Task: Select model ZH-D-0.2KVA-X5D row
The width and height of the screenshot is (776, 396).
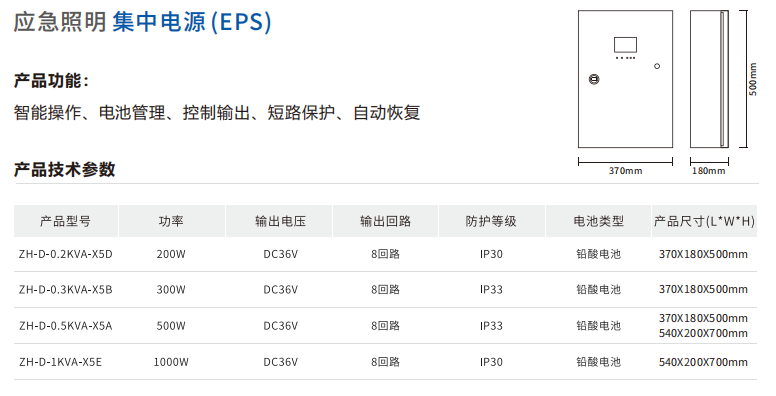Action: click(386, 254)
